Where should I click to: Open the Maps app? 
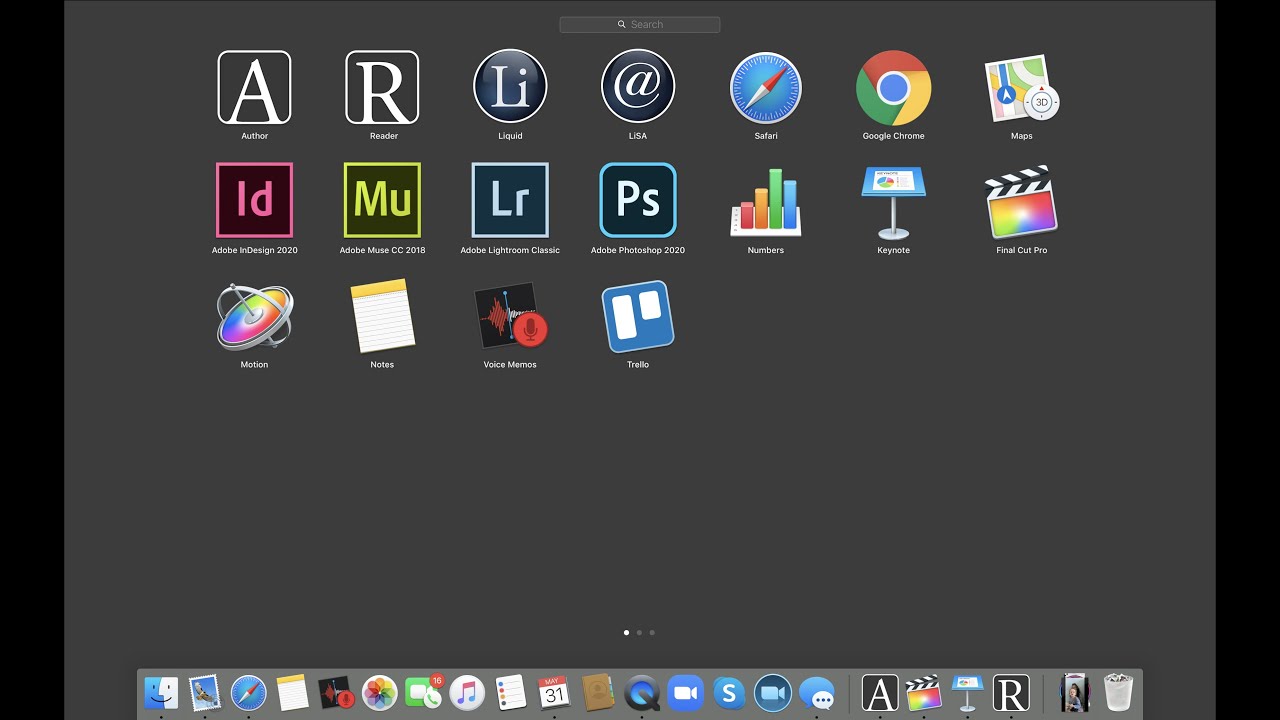pos(1021,88)
